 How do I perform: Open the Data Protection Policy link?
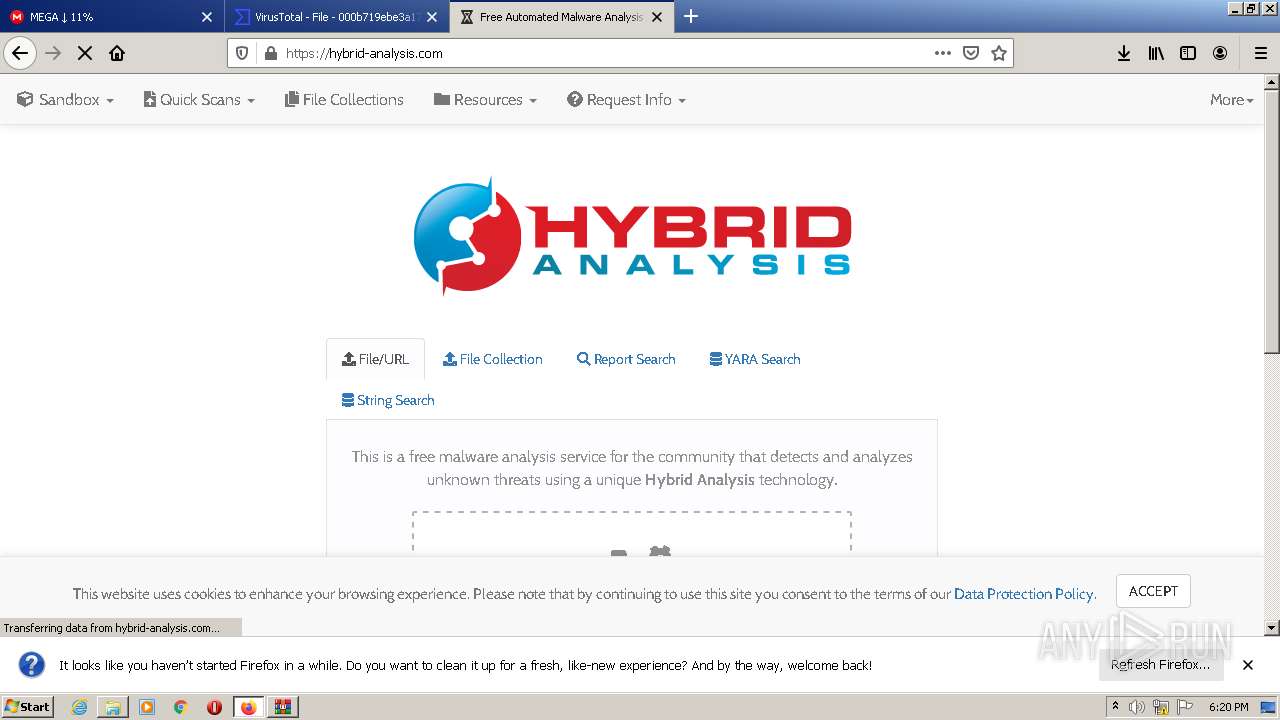click(x=1024, y=594)
